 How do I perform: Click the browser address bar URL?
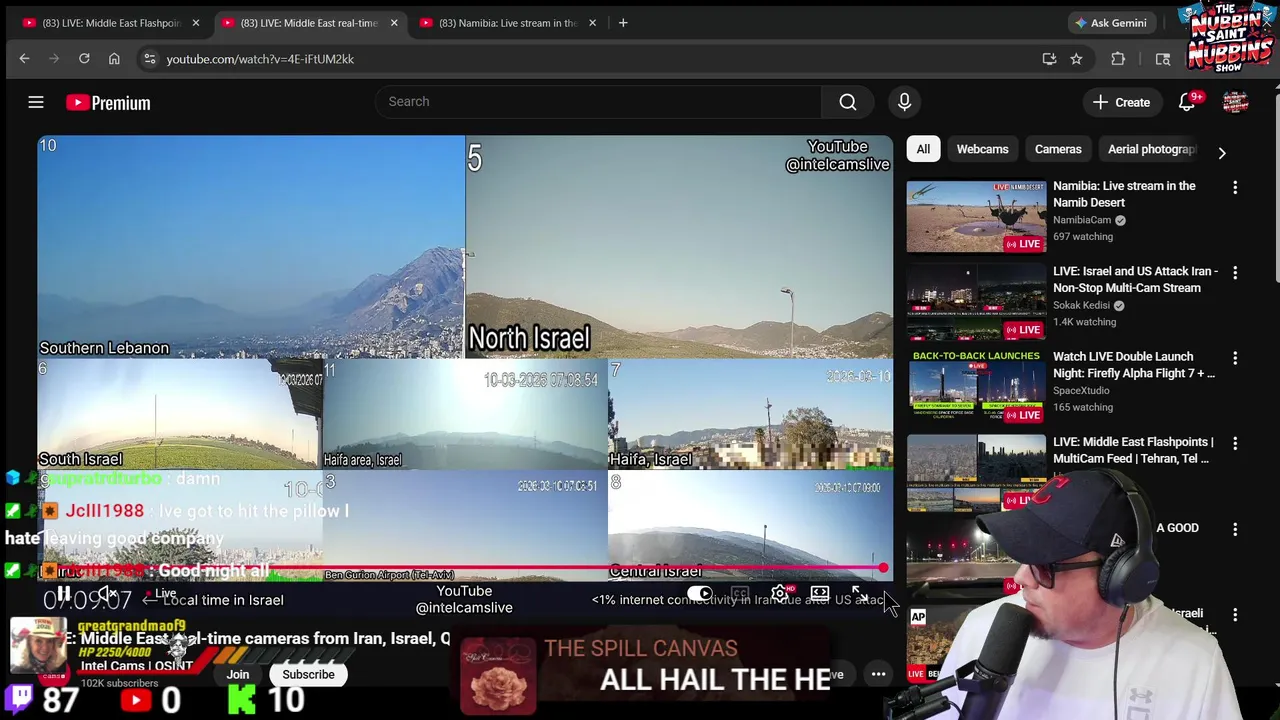260,59
